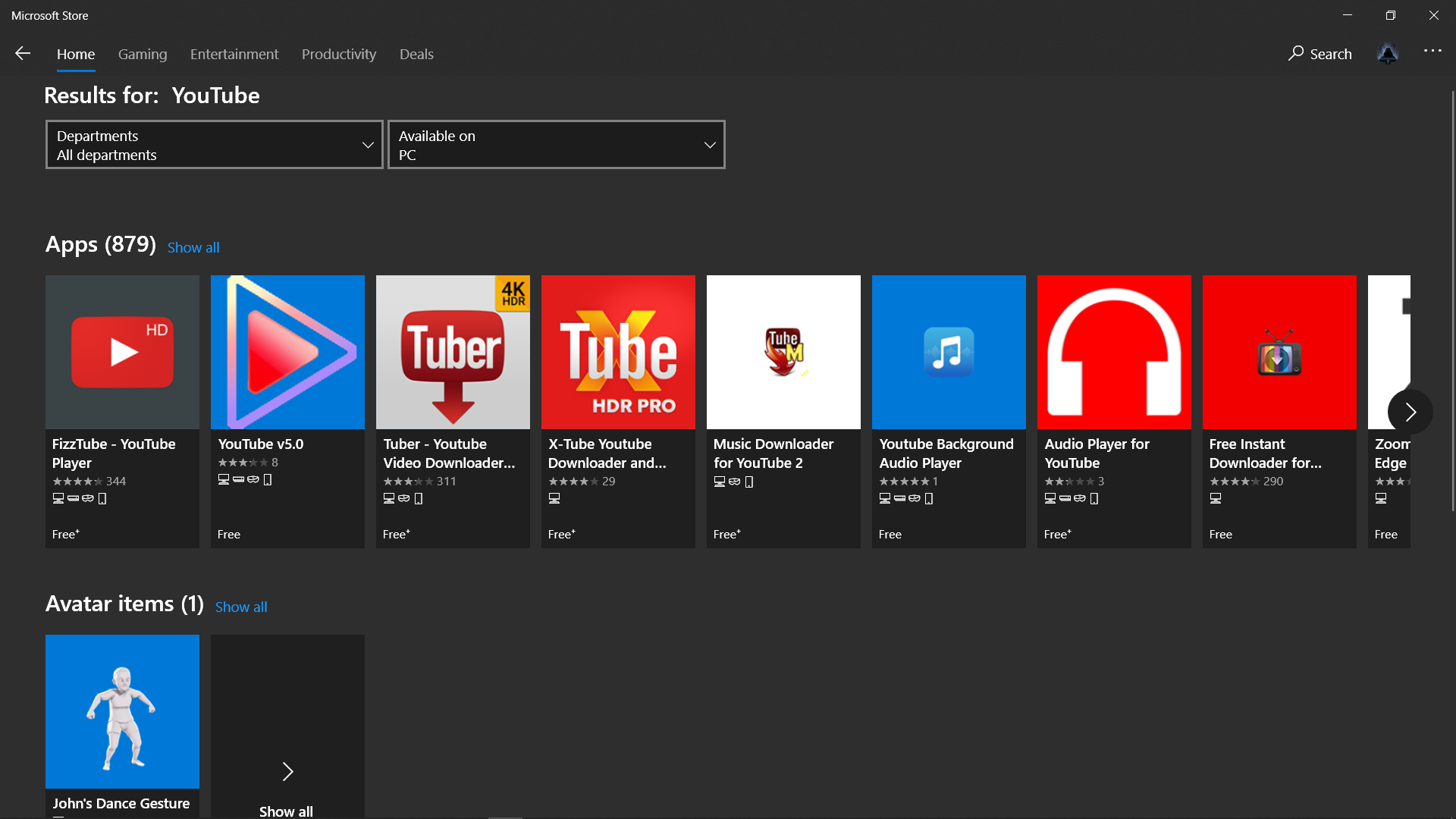The image size is (1456, 819).
Task: Open John's Dance Gesture avatar thumbnail
Action: [122, 711]
